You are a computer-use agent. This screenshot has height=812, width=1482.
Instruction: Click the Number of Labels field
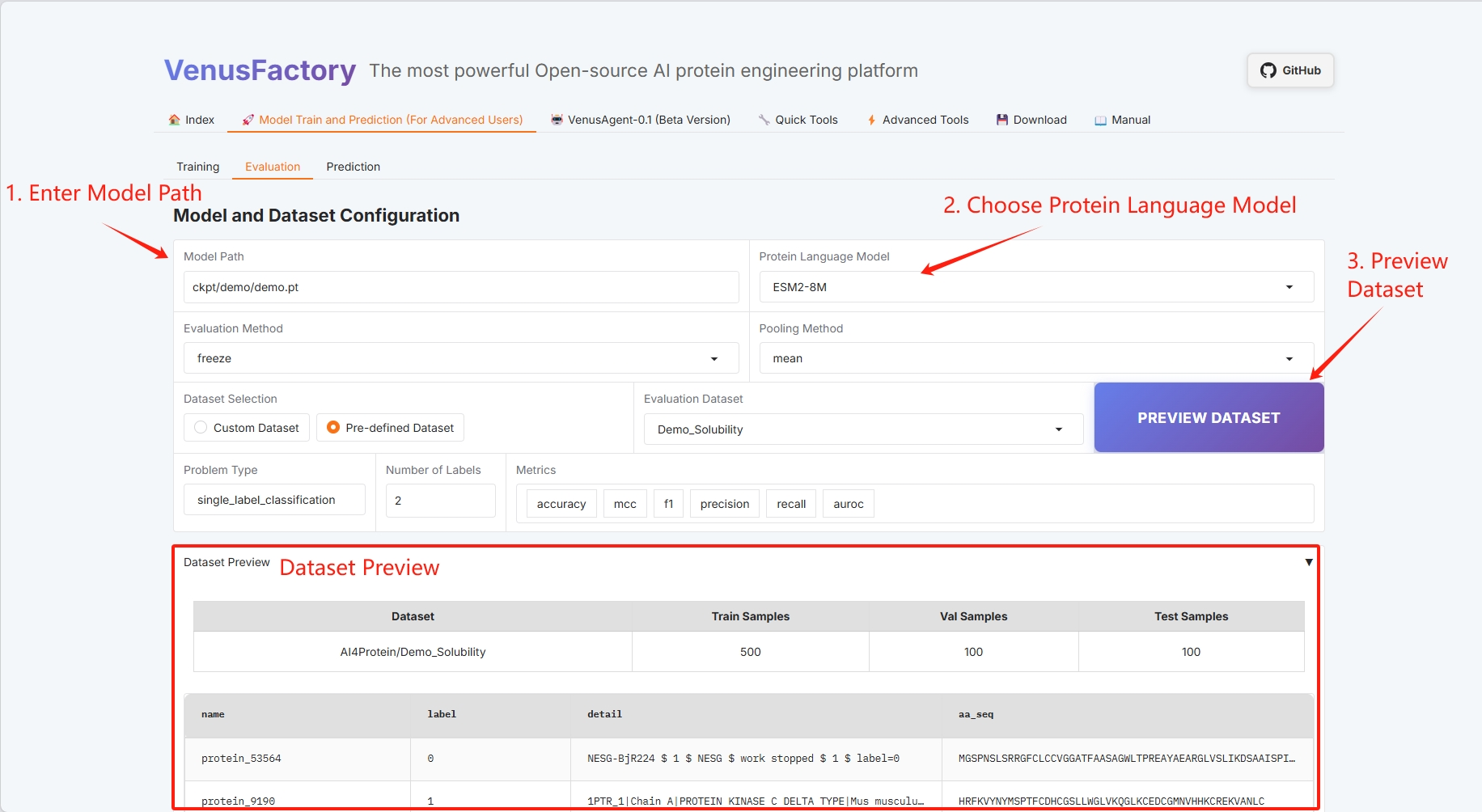440,501
